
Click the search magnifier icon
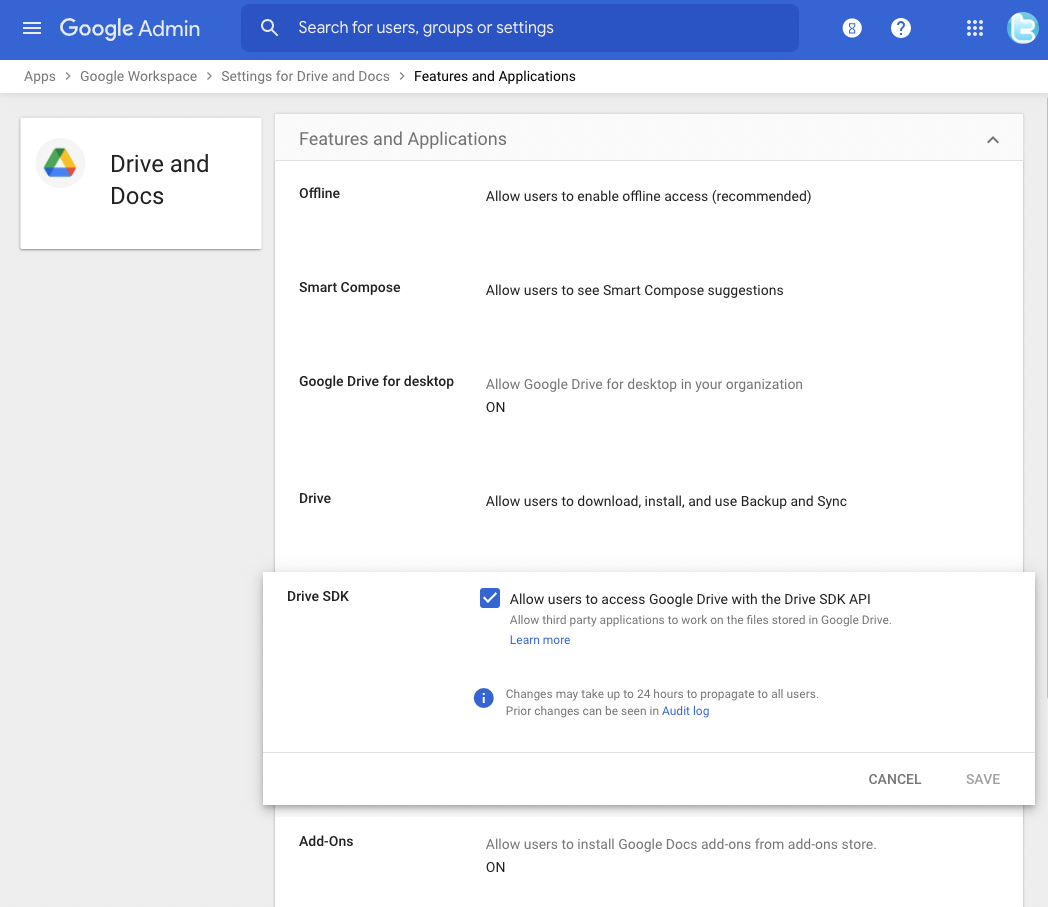(269, 27)
